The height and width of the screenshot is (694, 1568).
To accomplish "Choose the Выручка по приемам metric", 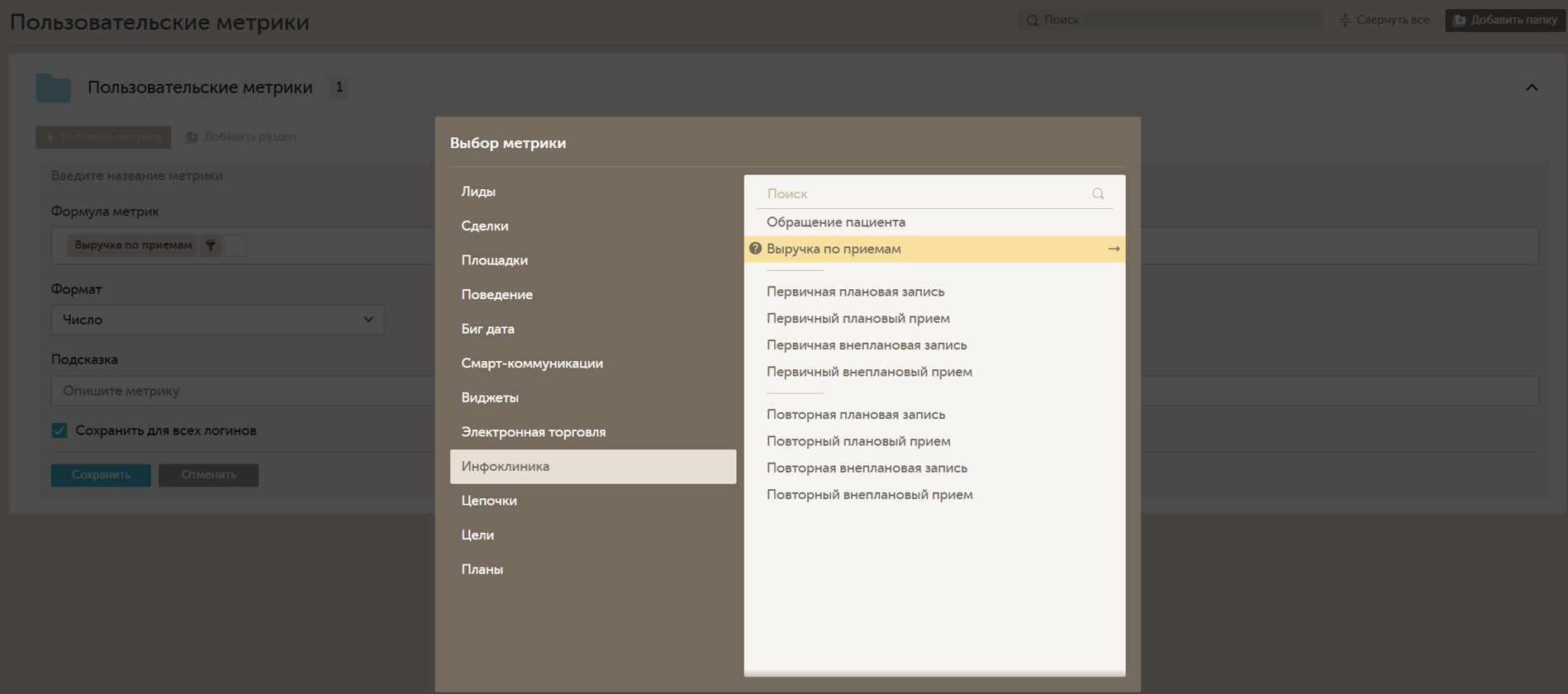I will 934,249.
